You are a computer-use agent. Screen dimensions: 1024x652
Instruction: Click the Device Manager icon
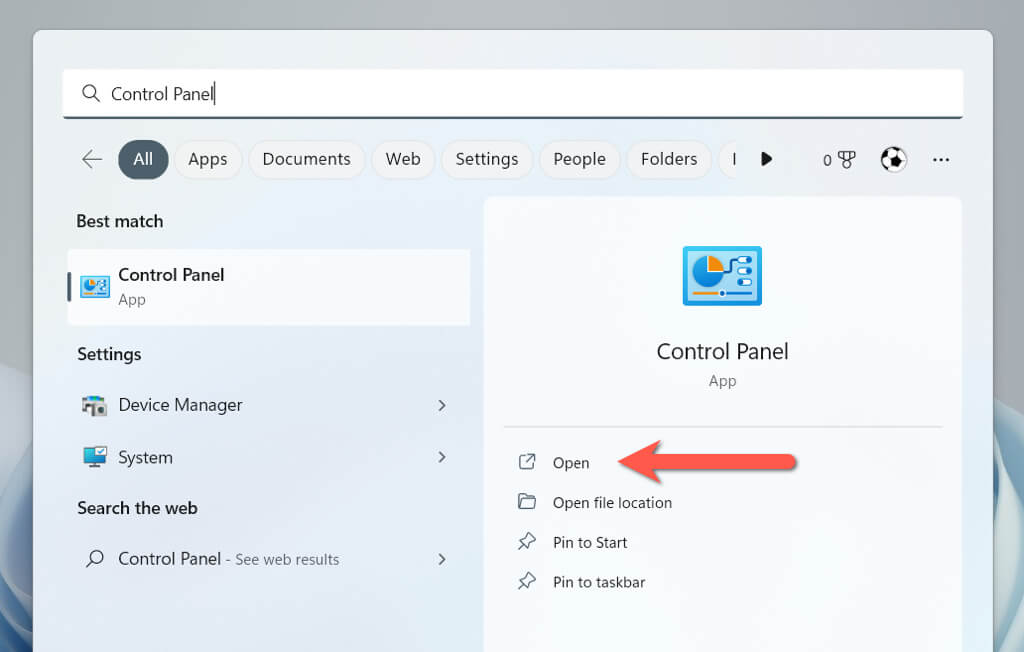pyautogui.click(x=95, y=405)
